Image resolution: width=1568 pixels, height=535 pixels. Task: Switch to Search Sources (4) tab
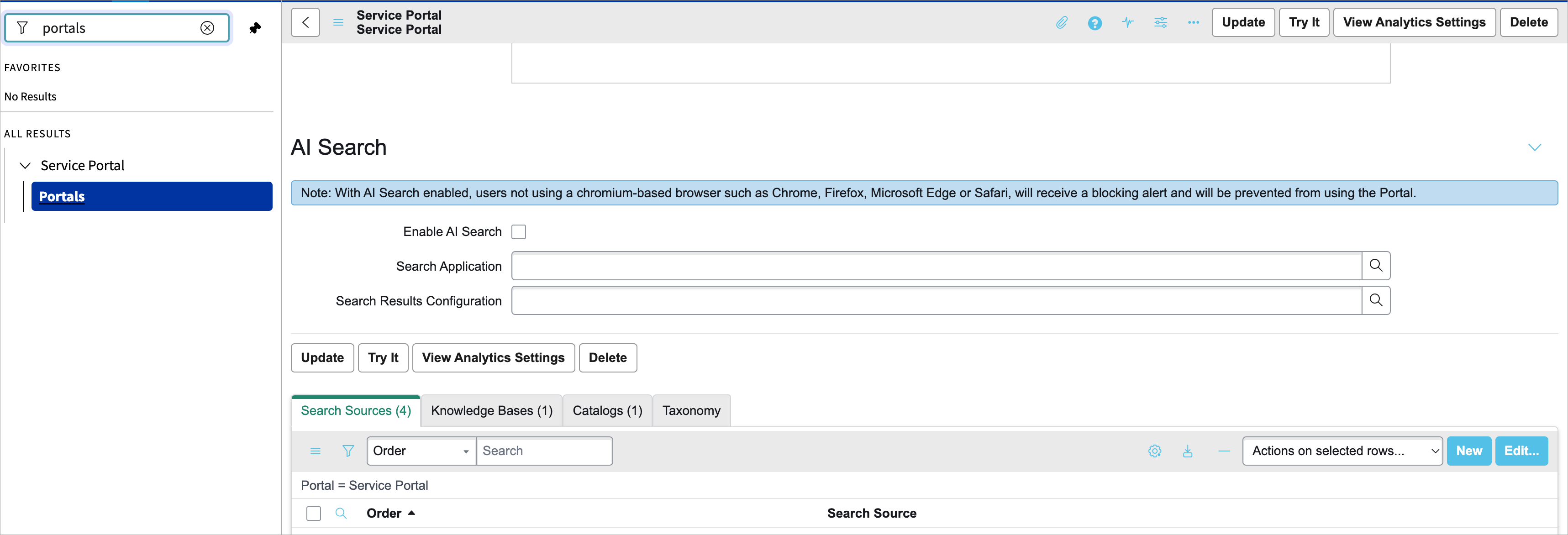[356, 411]
